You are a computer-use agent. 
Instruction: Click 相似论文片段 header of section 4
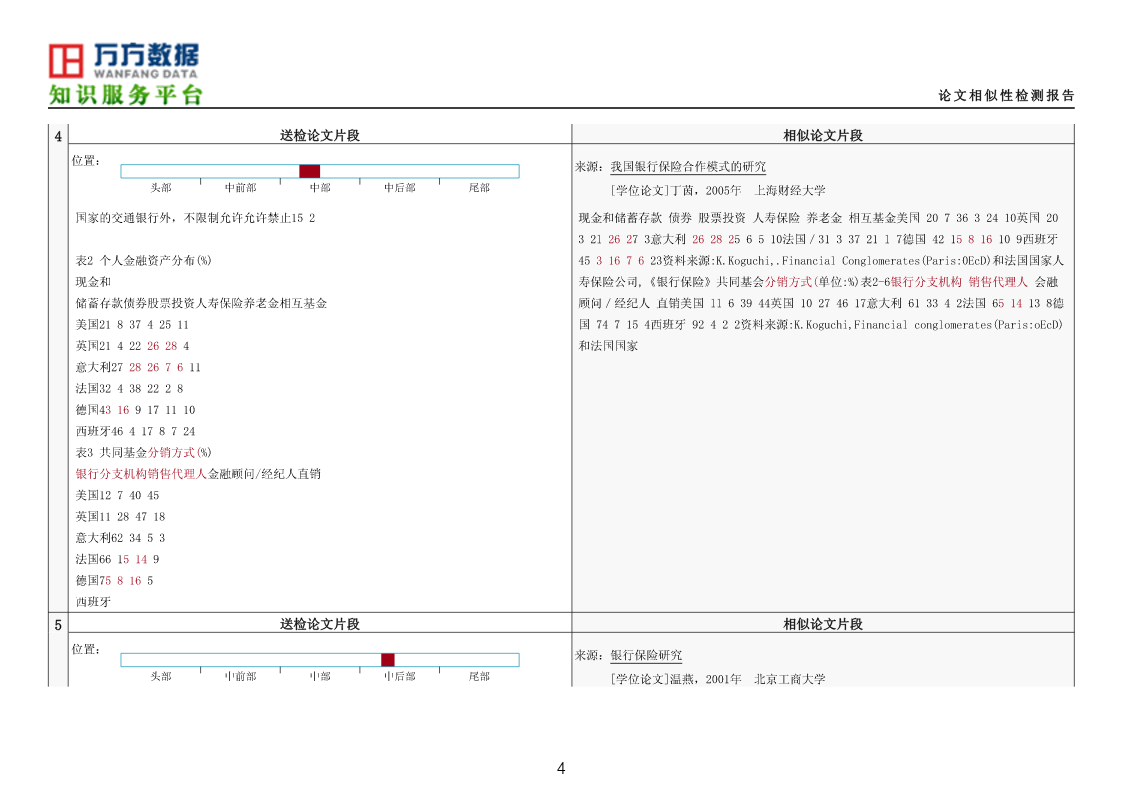823,135
